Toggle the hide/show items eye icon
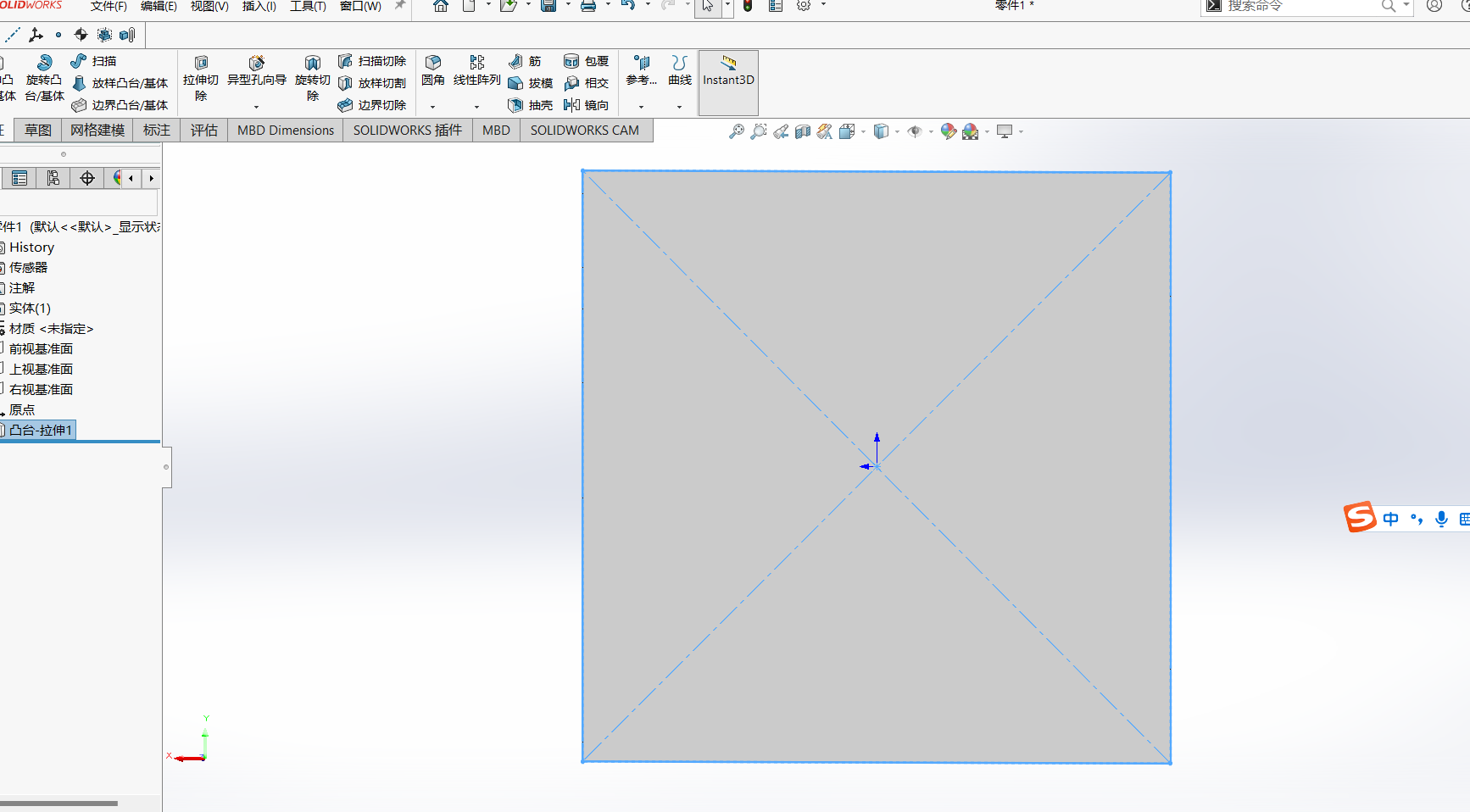Screen dimensions: 1470x812 point(914,131)
